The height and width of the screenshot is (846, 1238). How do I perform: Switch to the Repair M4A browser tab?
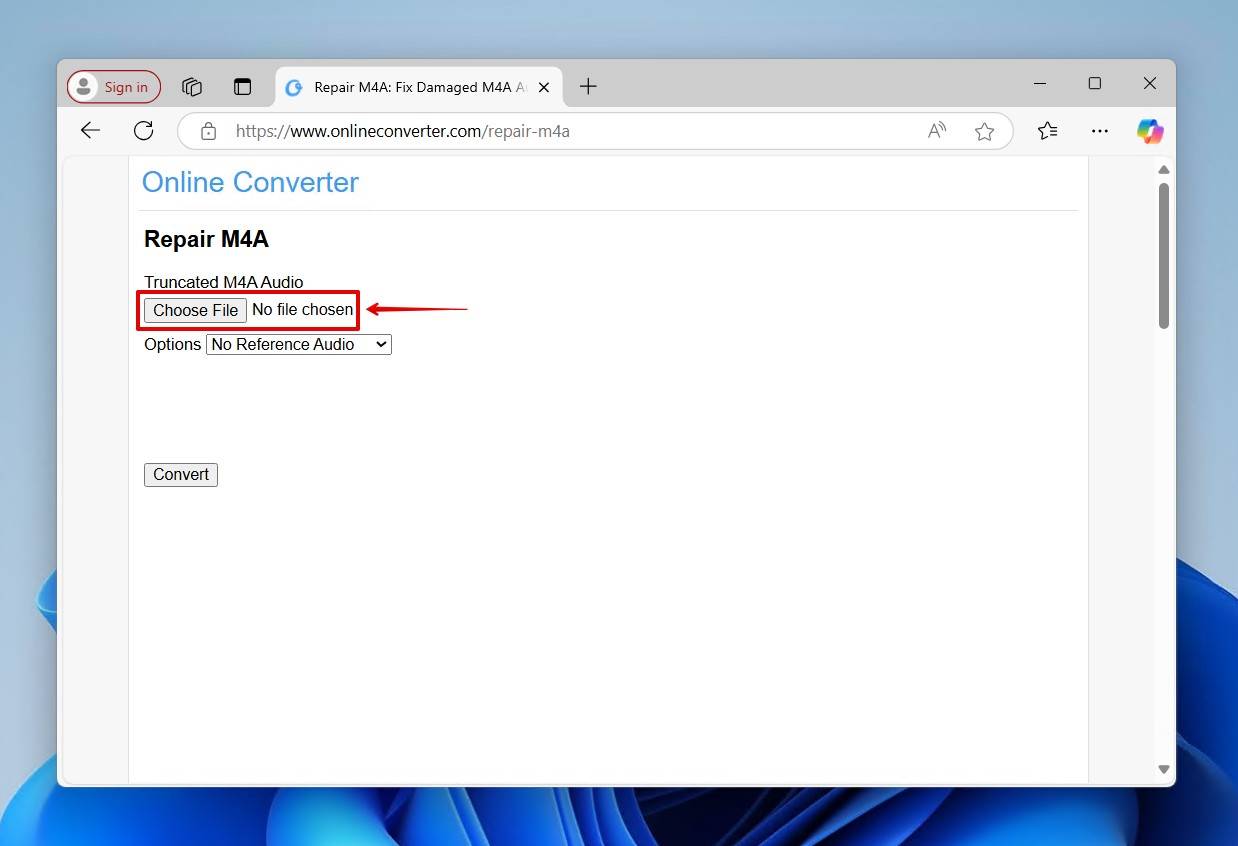(x=410, y=87)
